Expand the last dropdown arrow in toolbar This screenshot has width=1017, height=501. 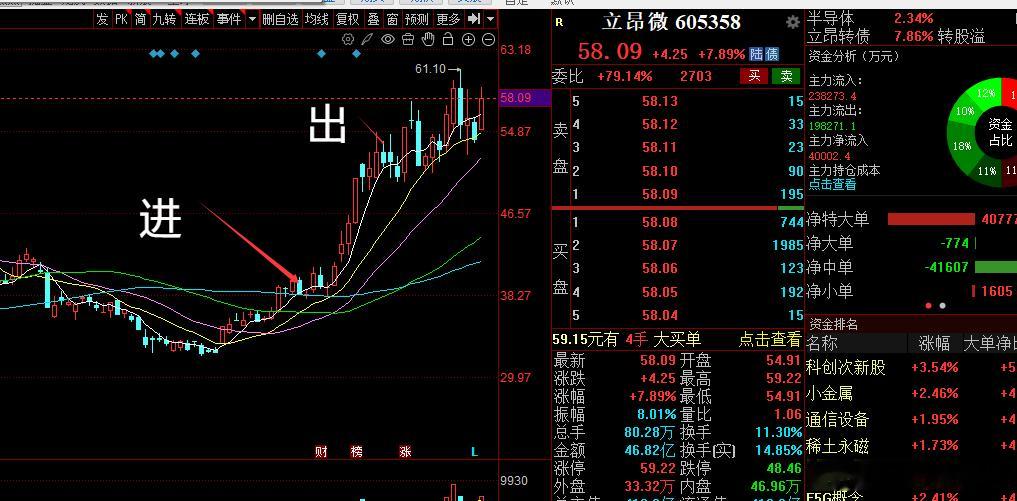point(490,19)
